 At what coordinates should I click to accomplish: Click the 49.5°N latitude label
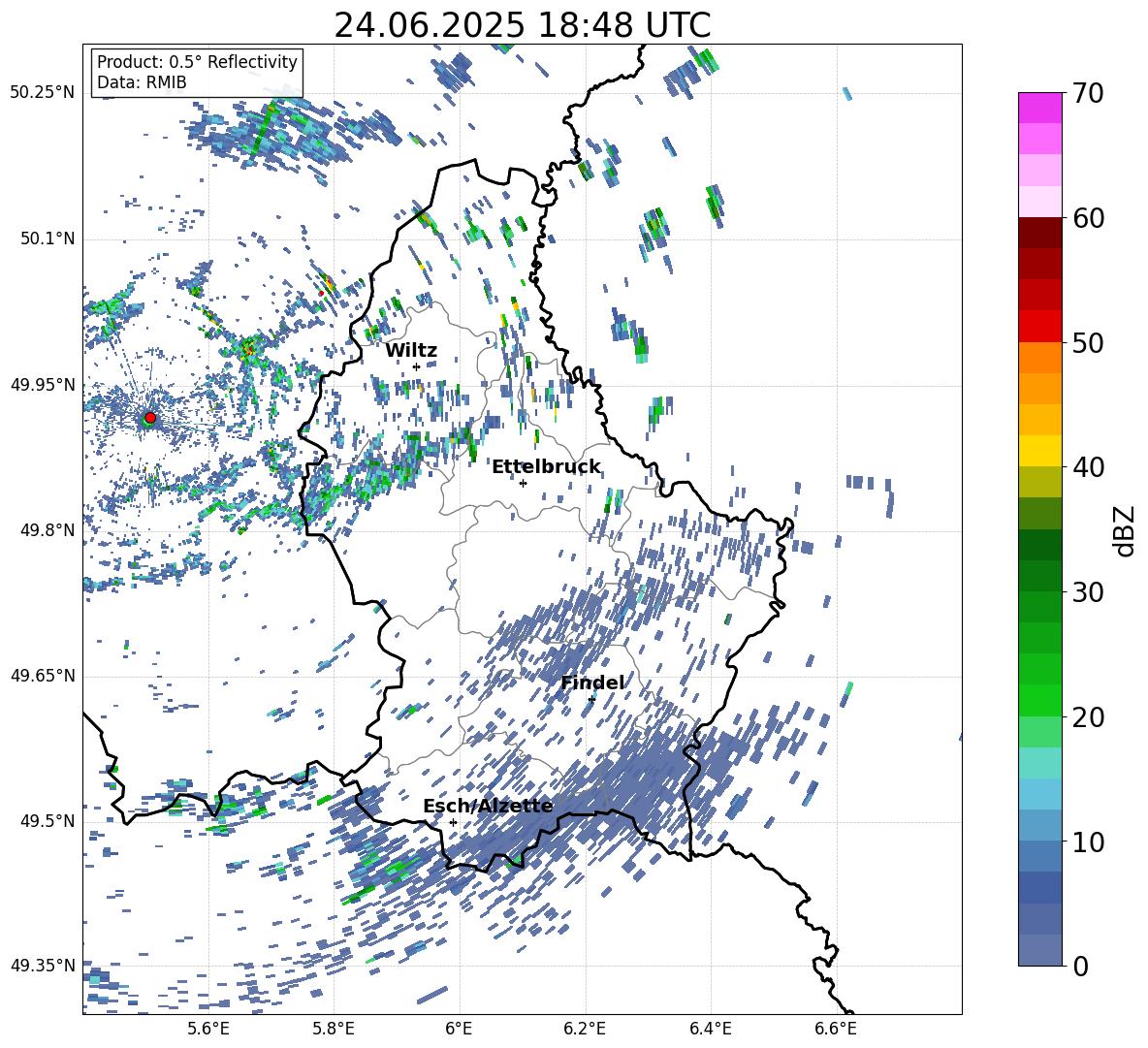[x=47, y=821]
